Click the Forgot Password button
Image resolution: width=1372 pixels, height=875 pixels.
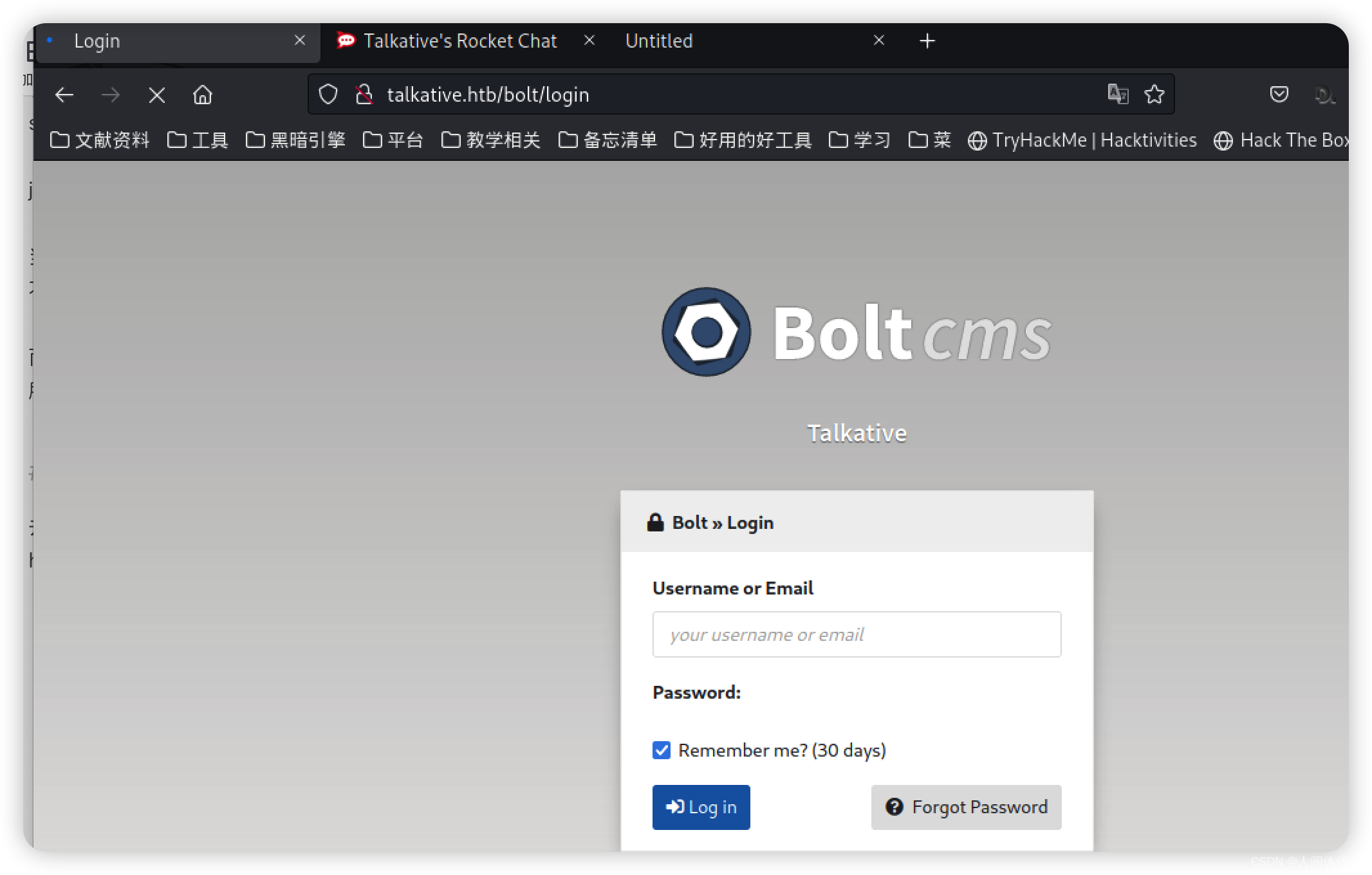click(x=966, y=807)
